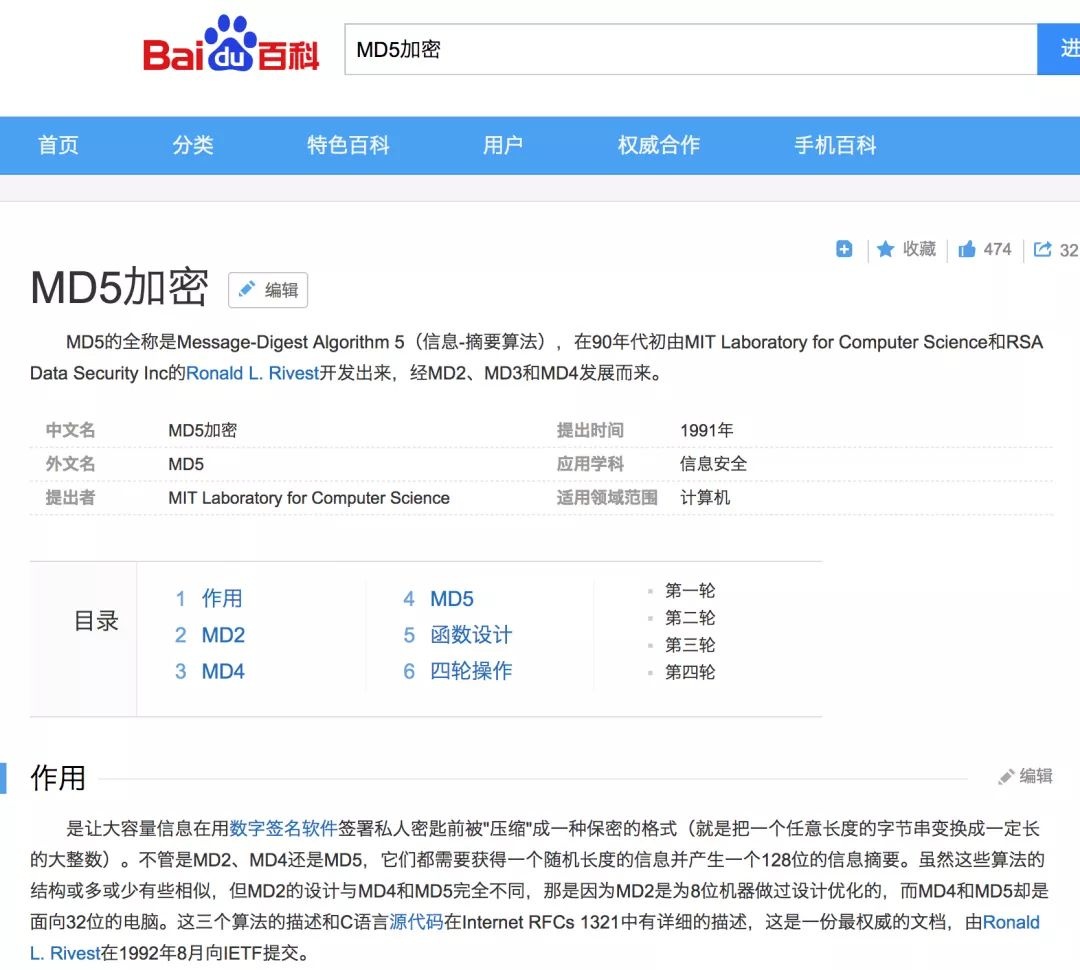Image resolution: width=1080 pixels, height=970 pixels.
Task: Click the 适用领域范围 field label
Action: click(607, 498)
